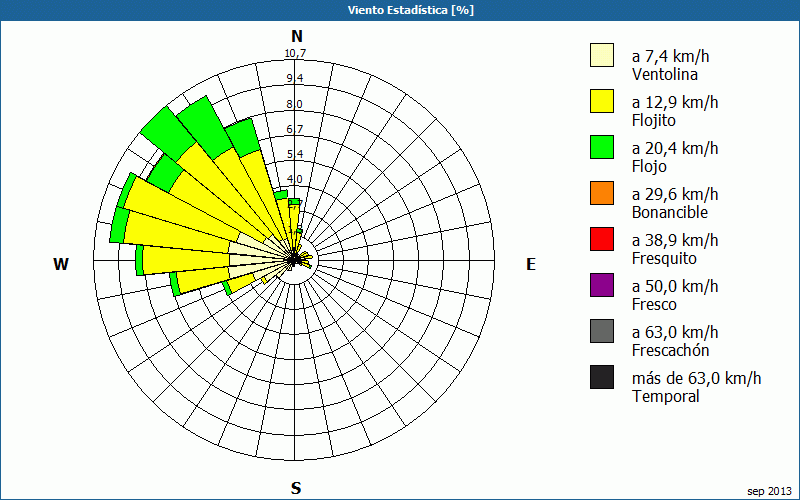Click the Frescachón gray legend swatch
The width and height of the screenshot is (800, 500).
(602, 331)
